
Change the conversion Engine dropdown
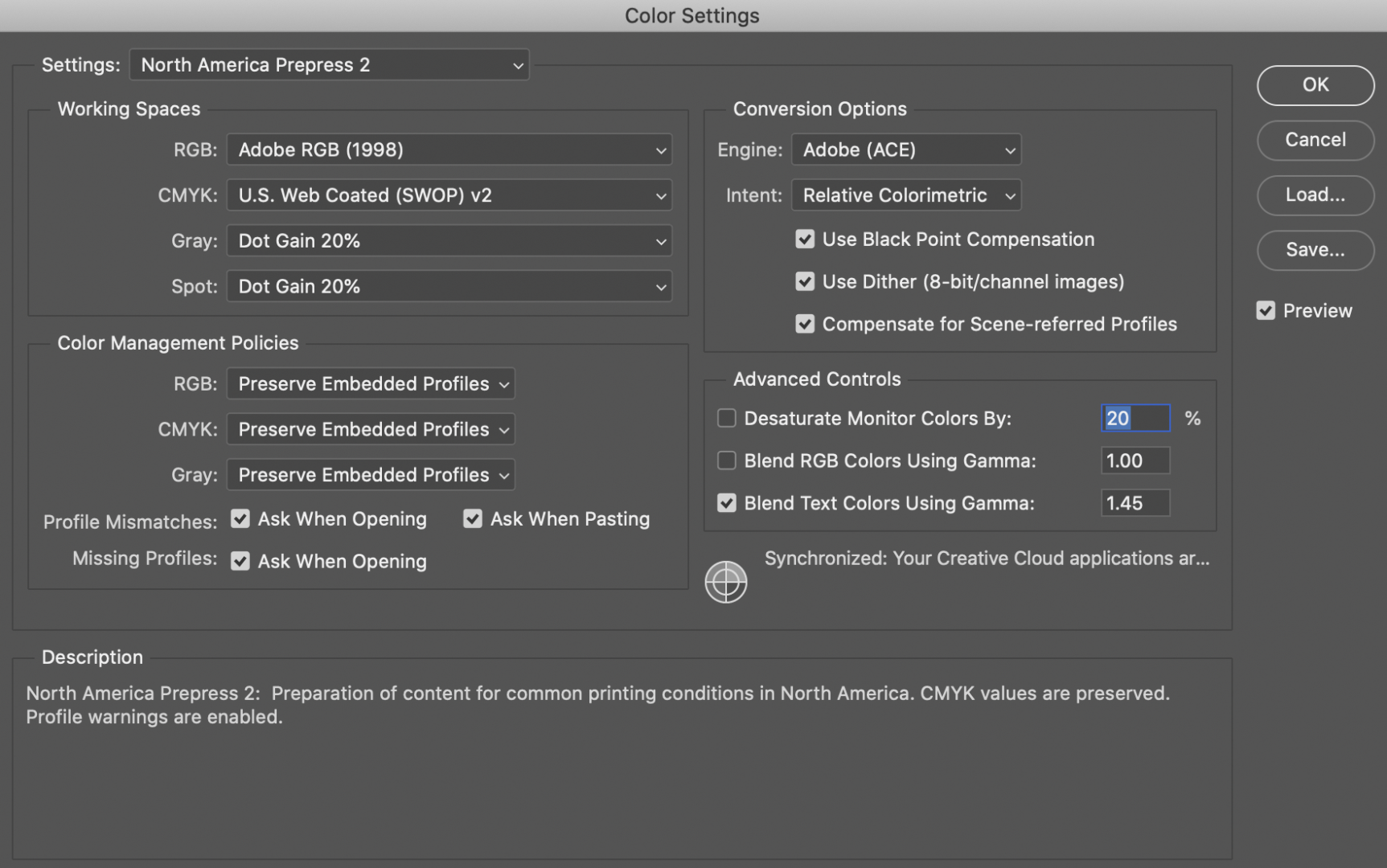(x=905, y=150)
